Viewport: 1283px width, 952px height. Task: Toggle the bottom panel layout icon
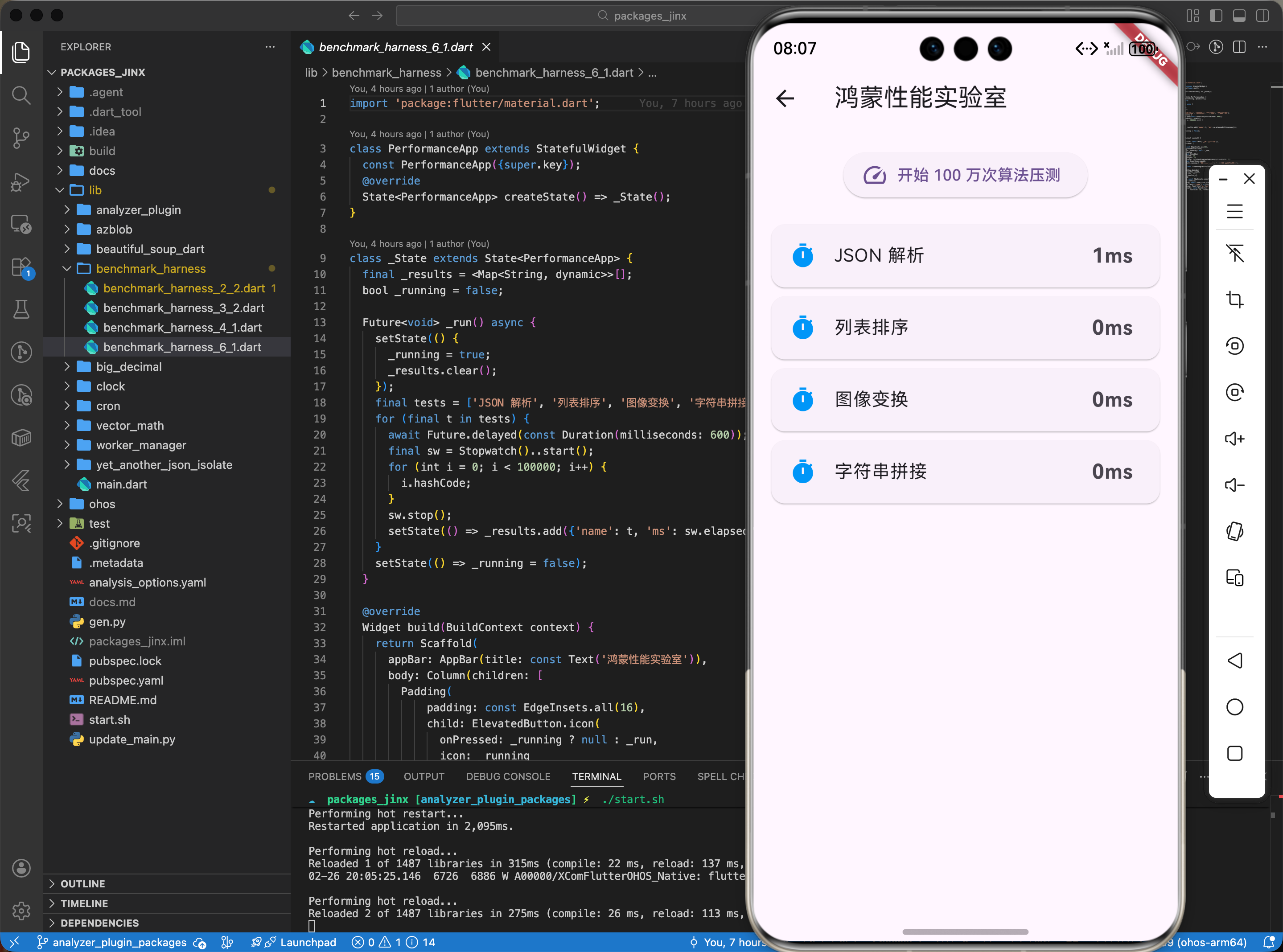1238,16
